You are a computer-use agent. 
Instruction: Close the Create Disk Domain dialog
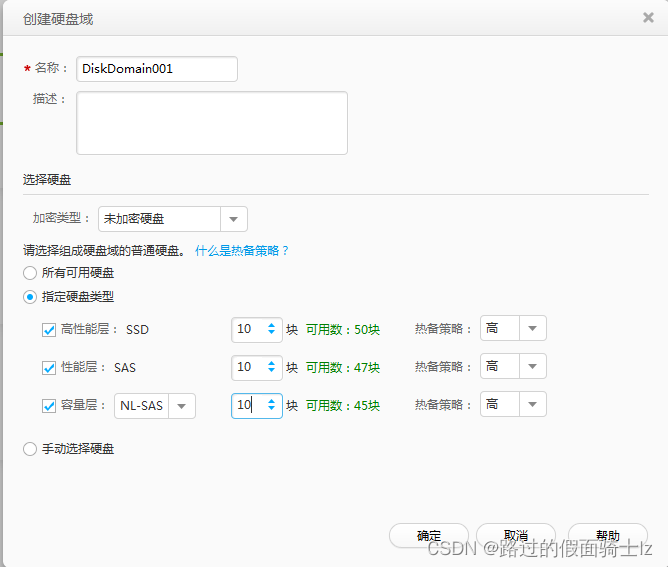coord(648,17)
